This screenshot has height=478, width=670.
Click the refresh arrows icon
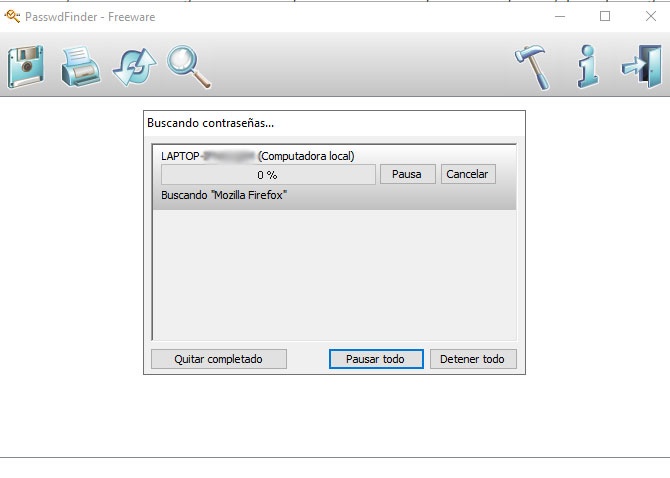(x=135, y=67)
